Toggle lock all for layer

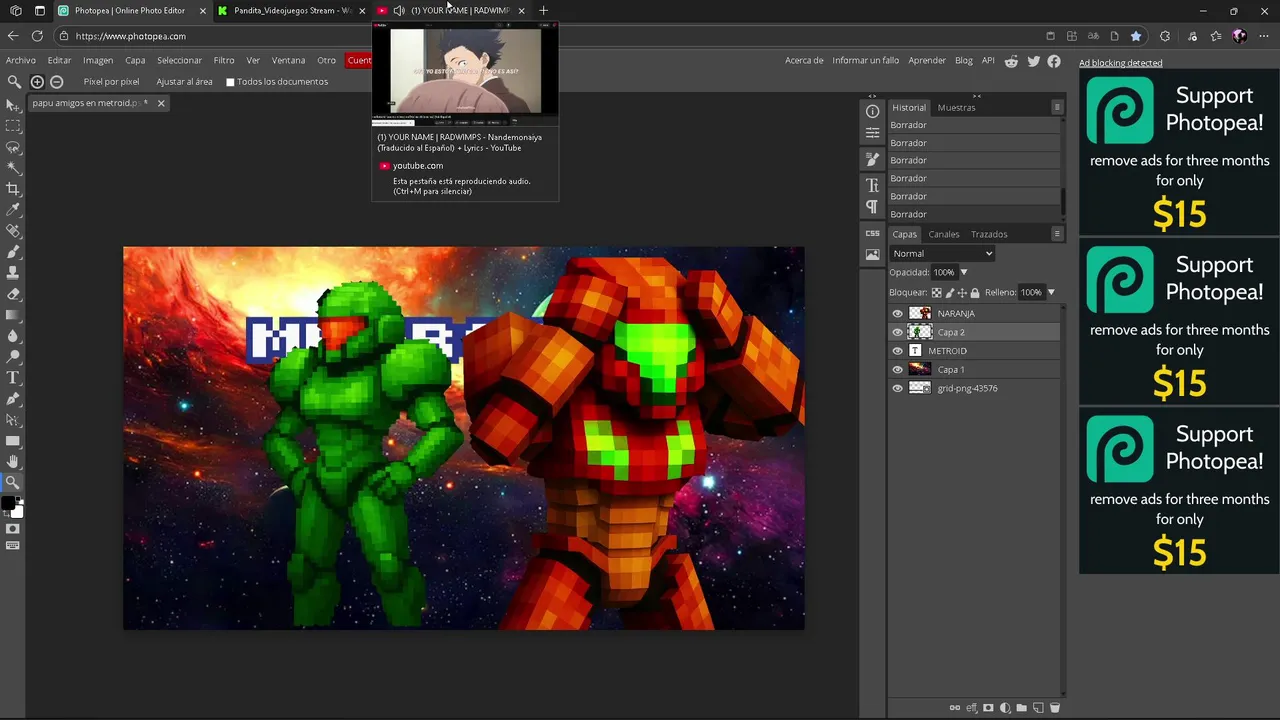[x=975, y=293]
